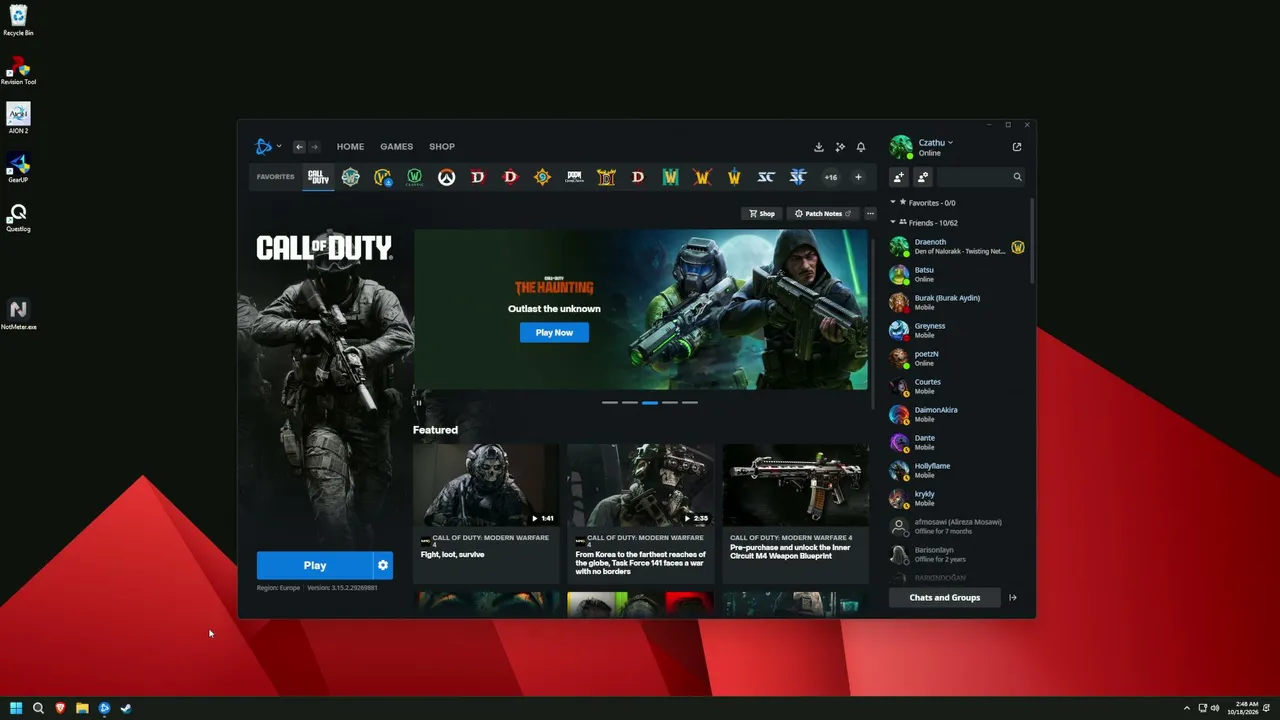The image size is (1280, 720).
Task: Switch to the SHOP tab
Action: click(442, 147)
